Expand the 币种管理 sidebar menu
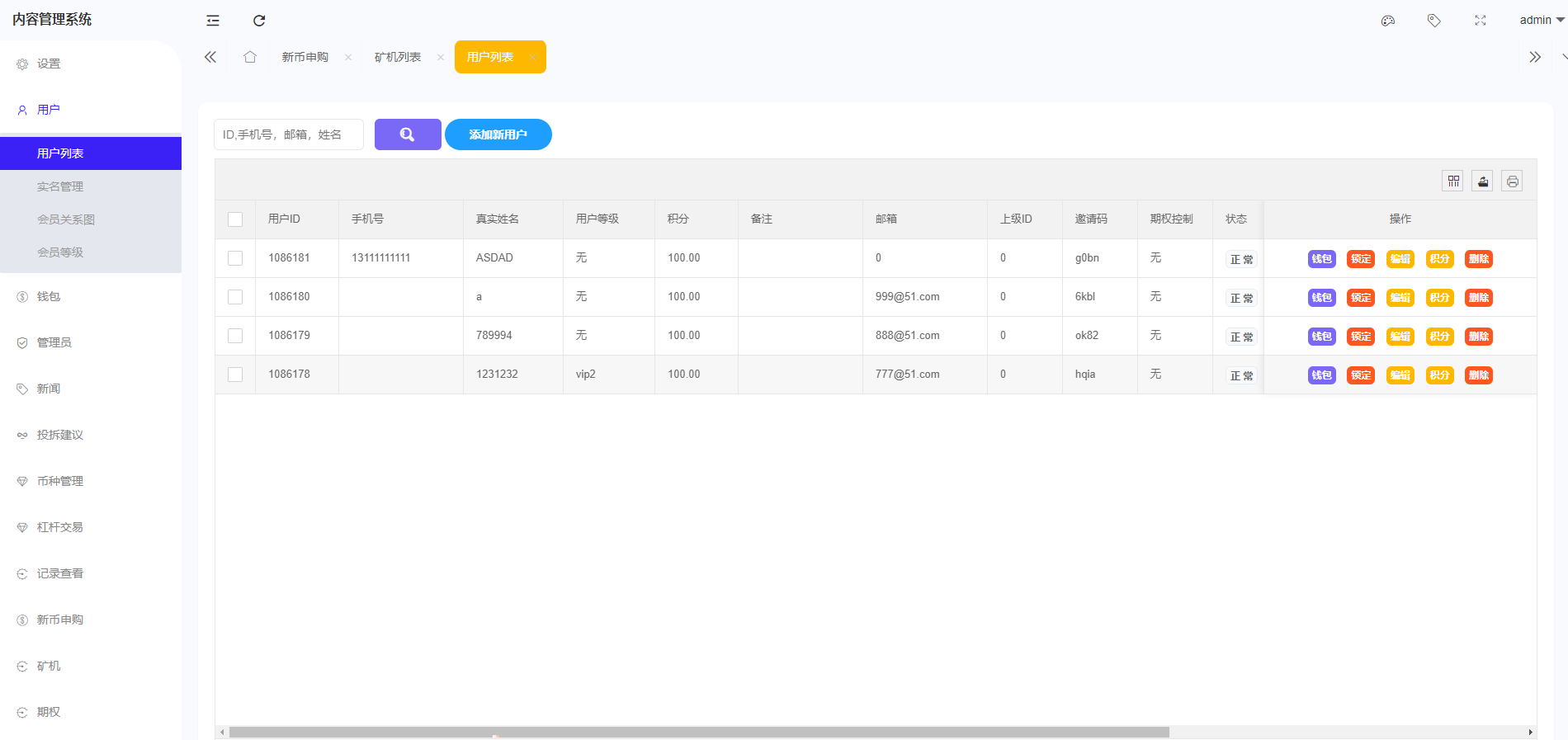This screenshot has height=740, width=1568. [59, 481]
